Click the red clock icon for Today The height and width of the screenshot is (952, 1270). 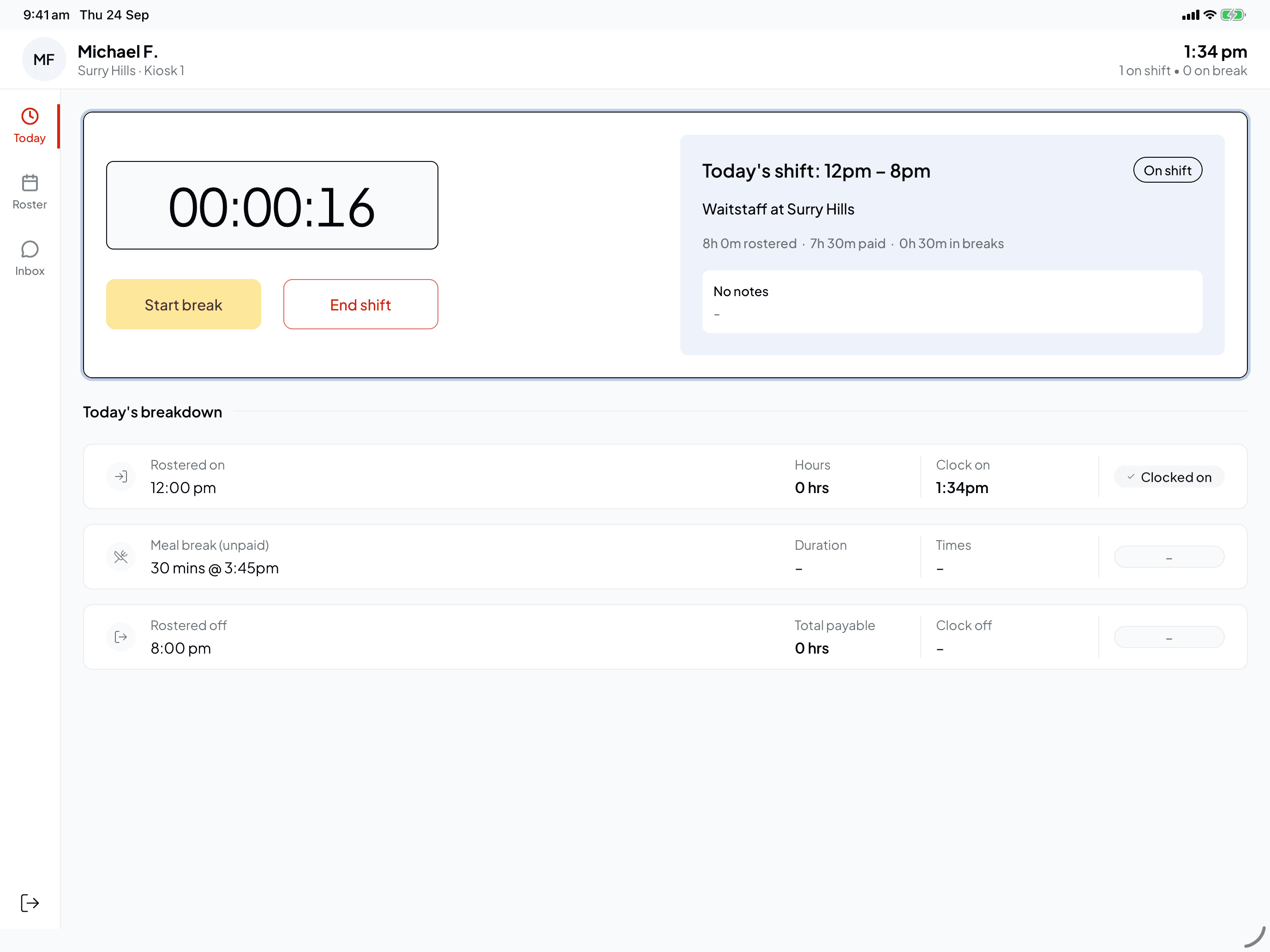coord(30,117)
